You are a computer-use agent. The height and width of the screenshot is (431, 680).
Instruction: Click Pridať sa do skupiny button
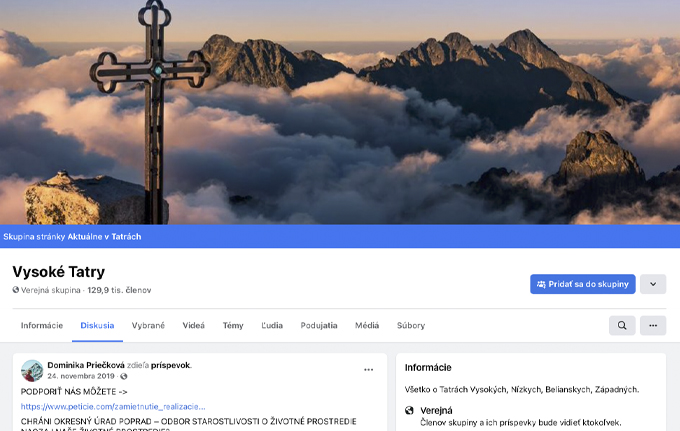(582, 284)
